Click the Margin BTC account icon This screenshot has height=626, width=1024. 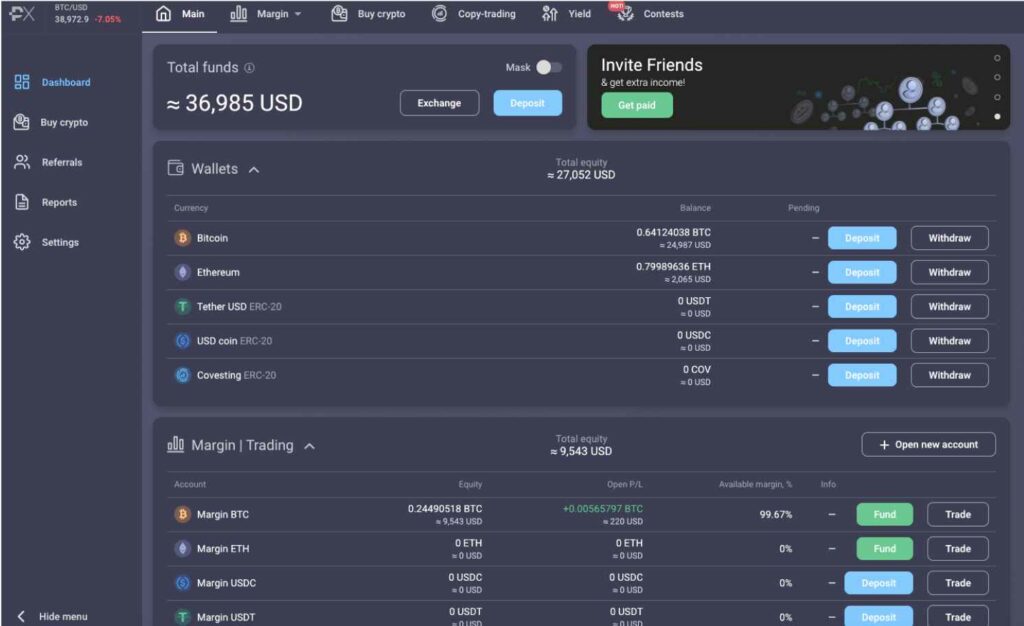pyautogui.click(x=183, y=514)
